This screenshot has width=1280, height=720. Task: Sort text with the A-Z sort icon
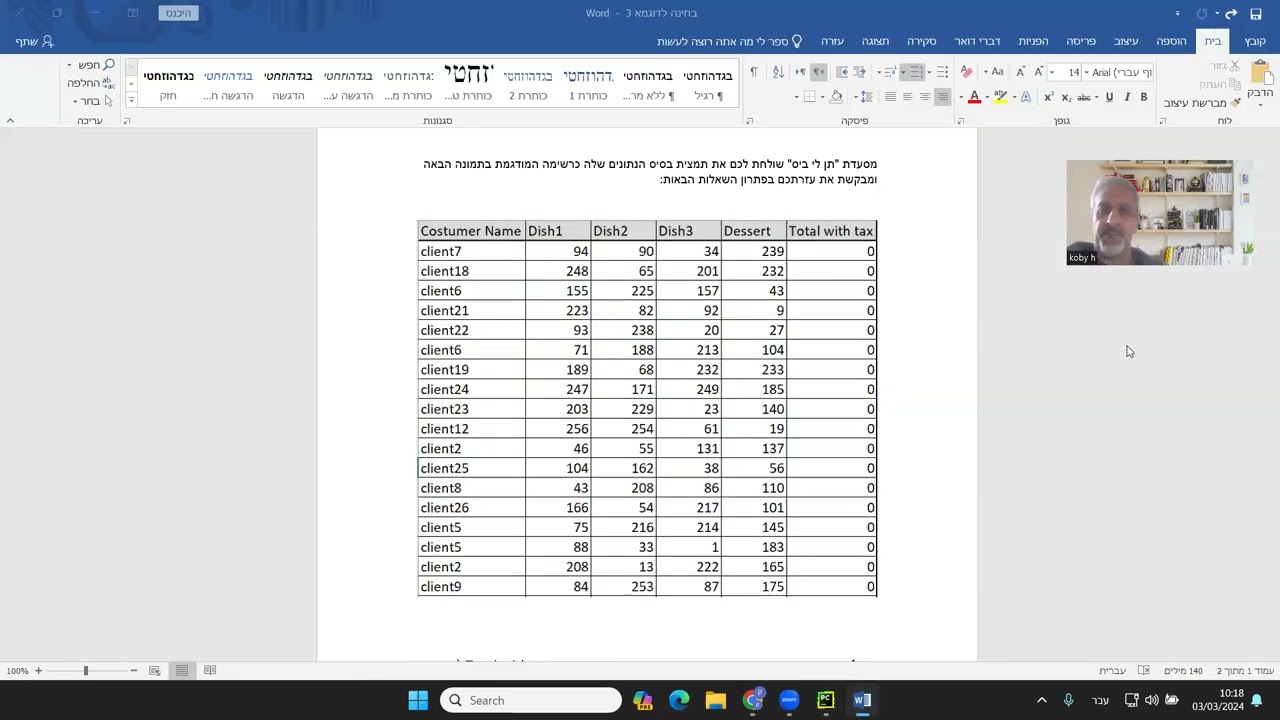tap(778, 72)
